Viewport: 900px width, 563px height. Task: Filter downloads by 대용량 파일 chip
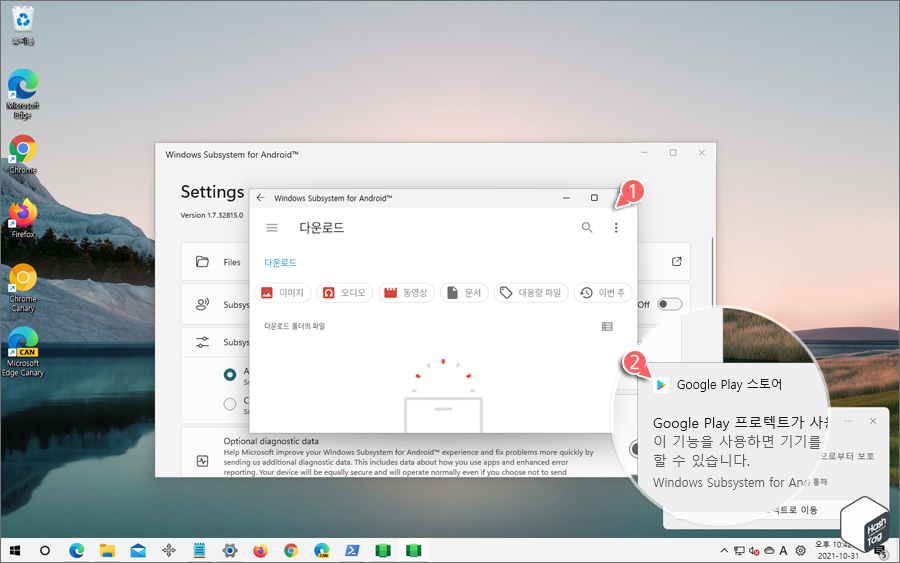[531, 293]
